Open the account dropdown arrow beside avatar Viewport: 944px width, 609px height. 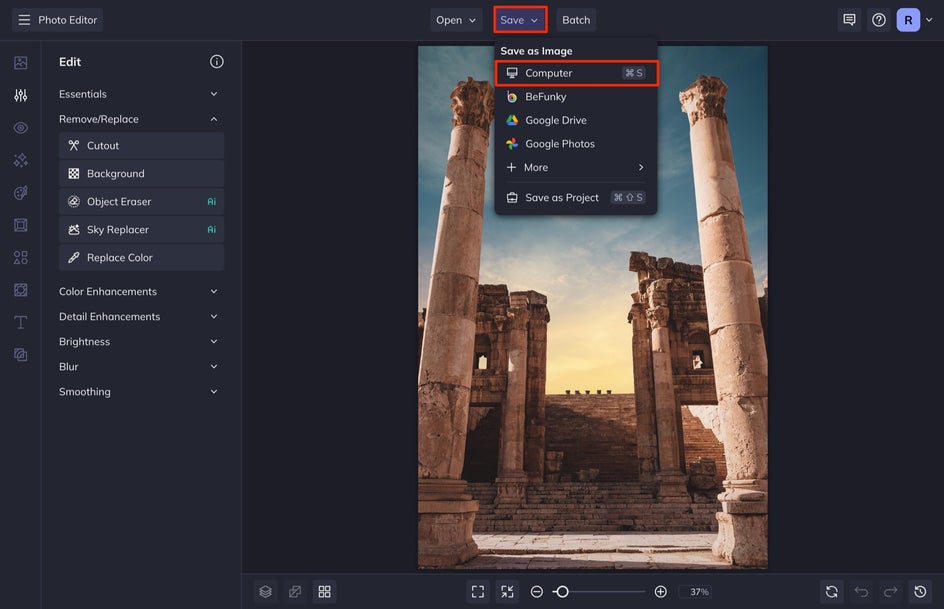(929, 20)
